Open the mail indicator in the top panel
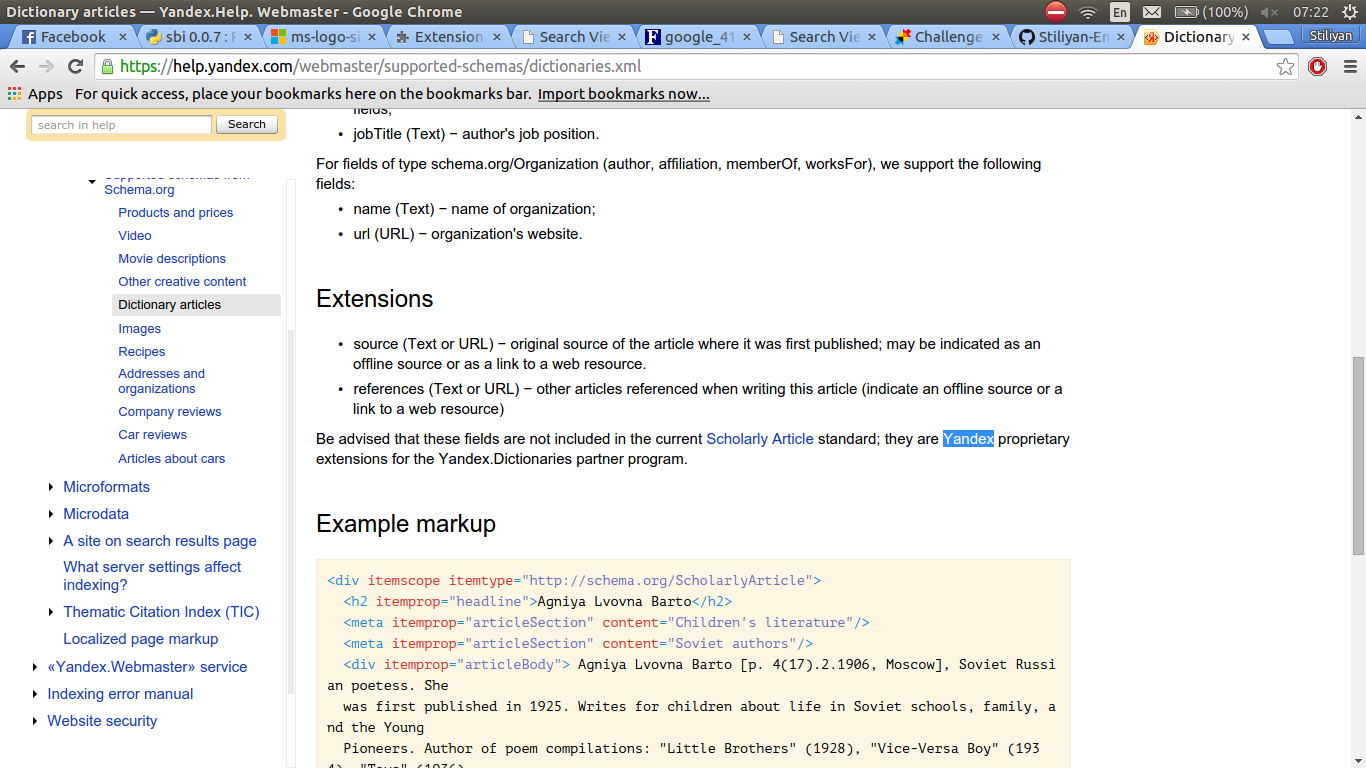1366x768 pixels. [x=1152, y=12]
